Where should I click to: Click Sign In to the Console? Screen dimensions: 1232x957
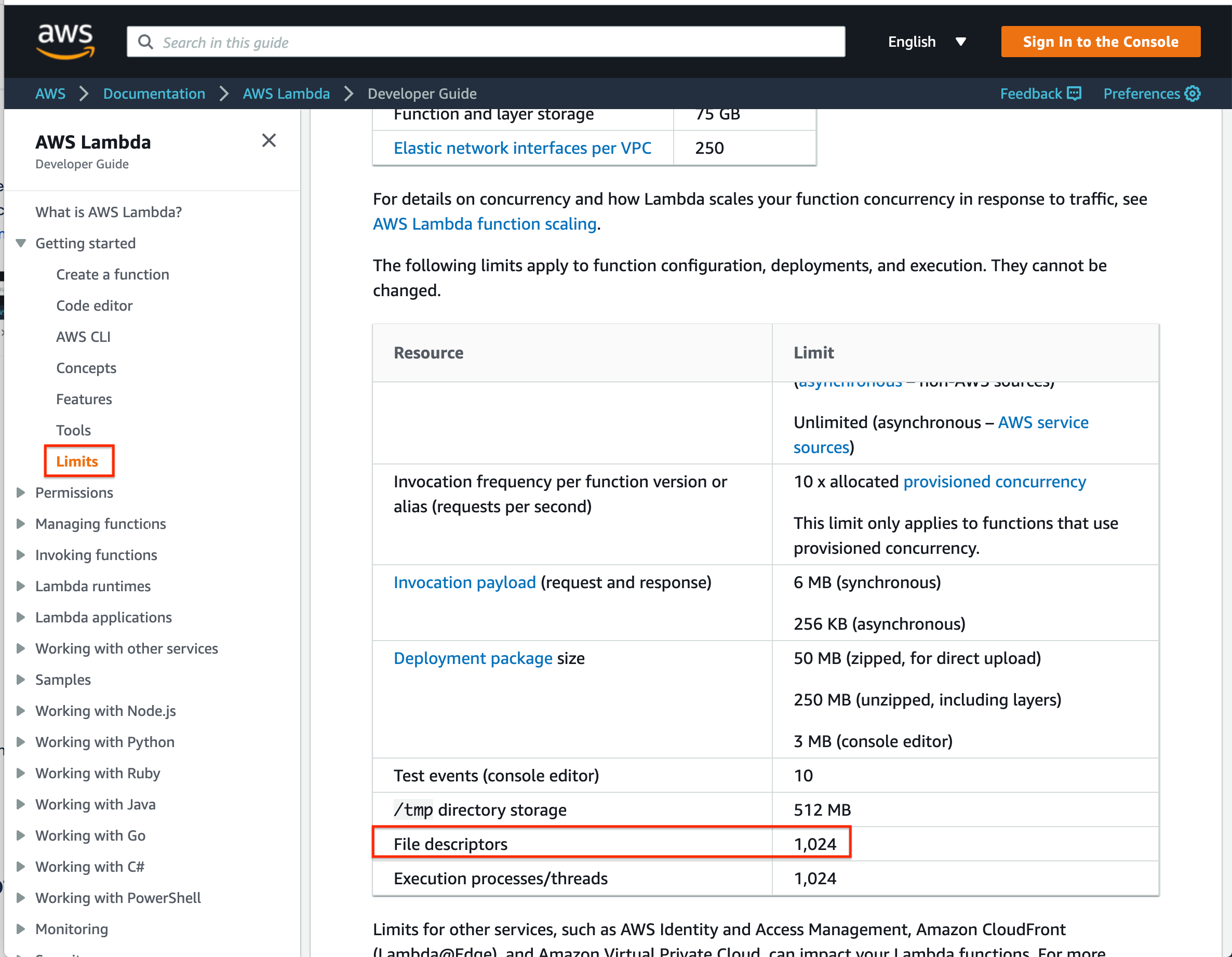coord(1100,42)
